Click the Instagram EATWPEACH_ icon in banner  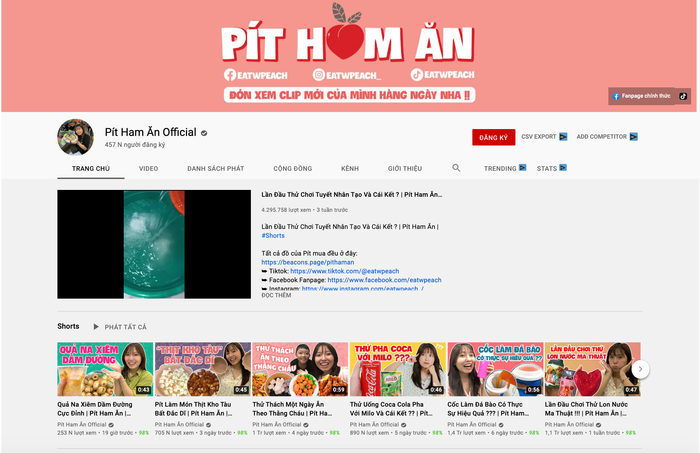point(318,75)
